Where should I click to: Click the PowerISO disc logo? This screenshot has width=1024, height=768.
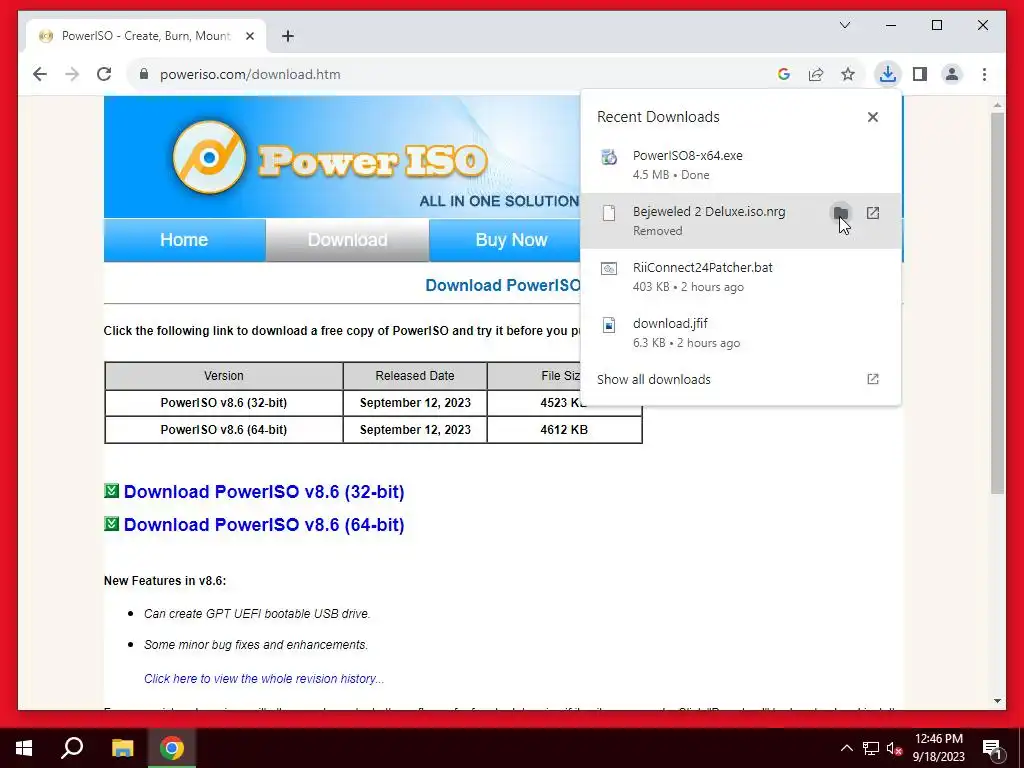[209, 157]
